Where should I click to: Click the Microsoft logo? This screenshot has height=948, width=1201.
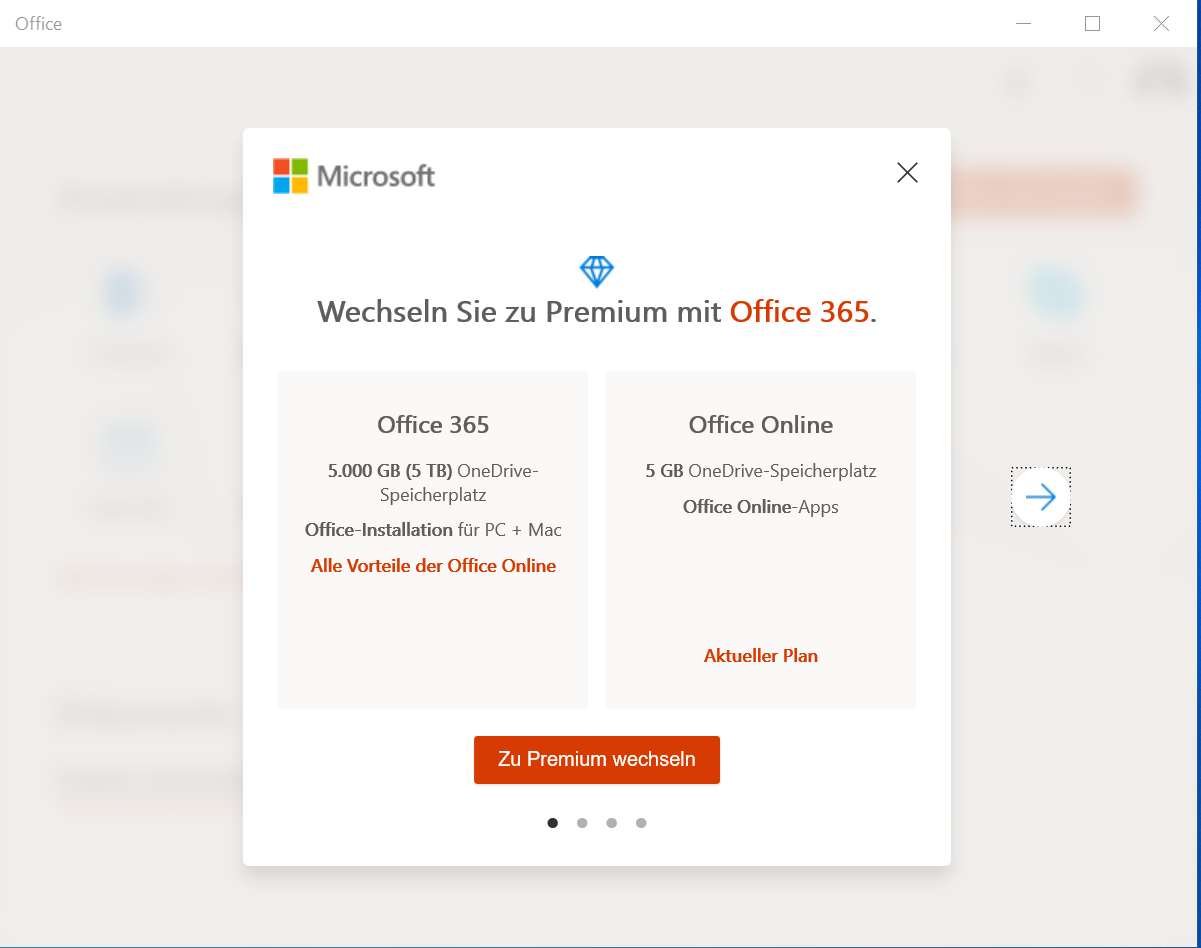(354, 176)
